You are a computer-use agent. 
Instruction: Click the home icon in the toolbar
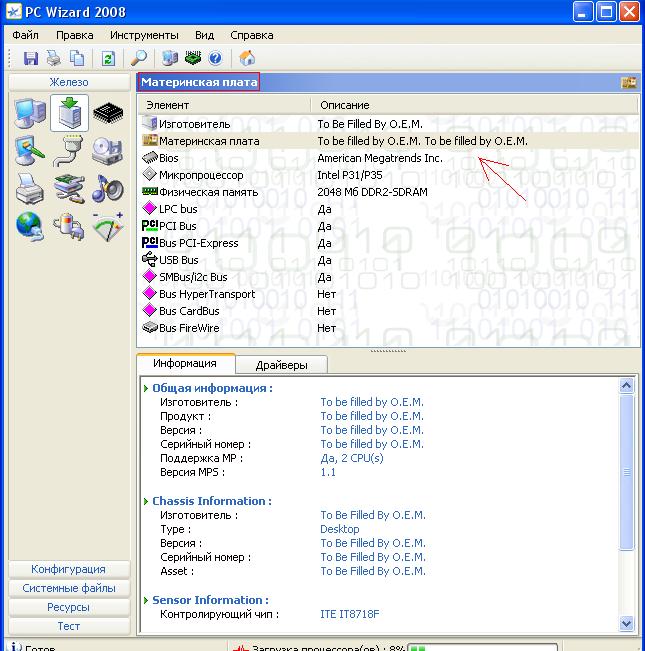click(x=247, y=58)
